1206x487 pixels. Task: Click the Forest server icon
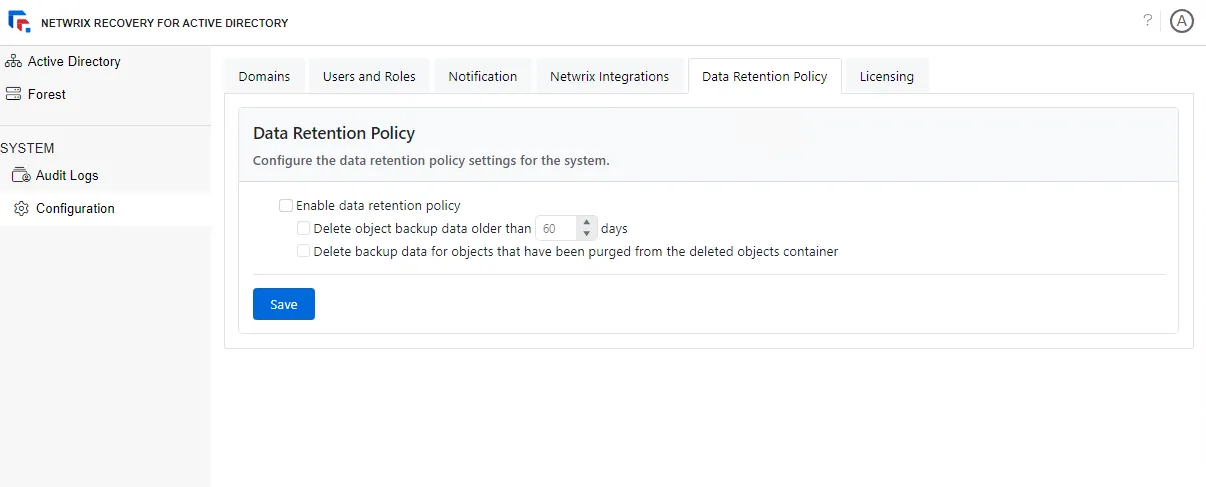click(x=14, y=94)
